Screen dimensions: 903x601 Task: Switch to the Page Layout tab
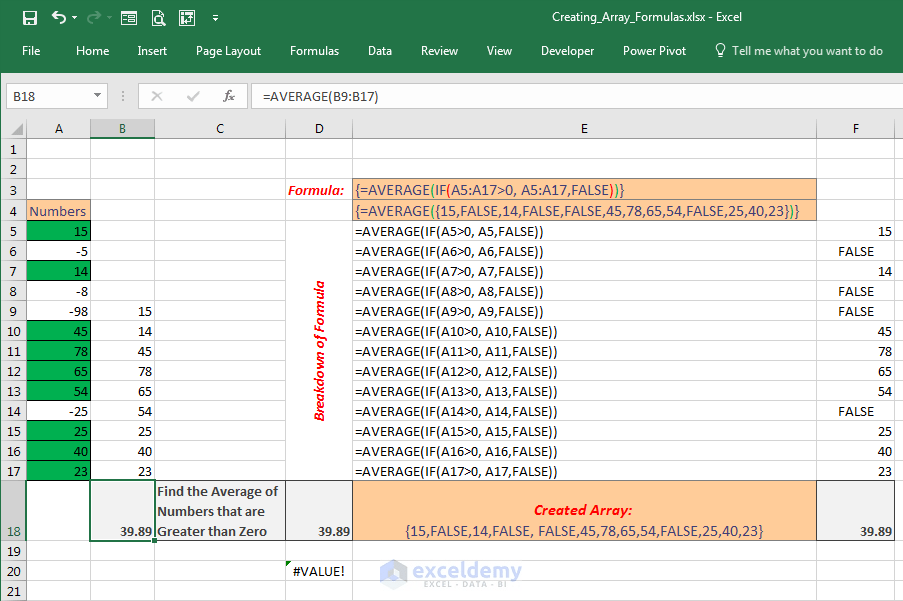pos(228,51)
